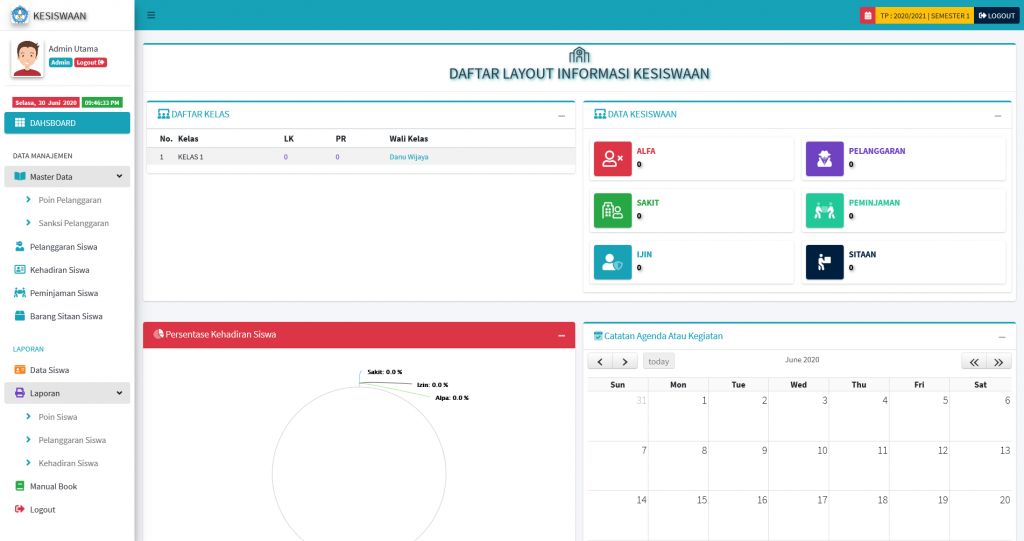1024x541 pixels.
Task: Select KELAS 1 row text
Action: point(191,157)
